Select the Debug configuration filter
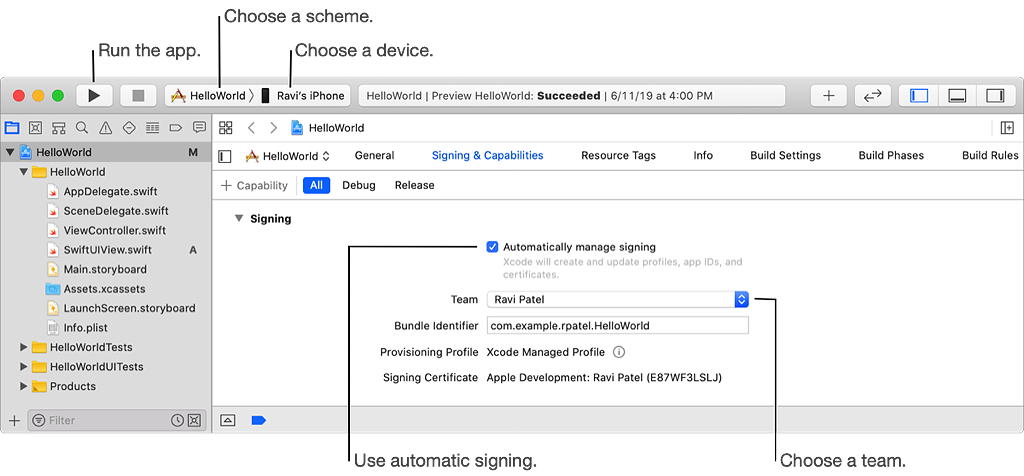Viewport: 1024px width, 476px height. tap(359, 185)
